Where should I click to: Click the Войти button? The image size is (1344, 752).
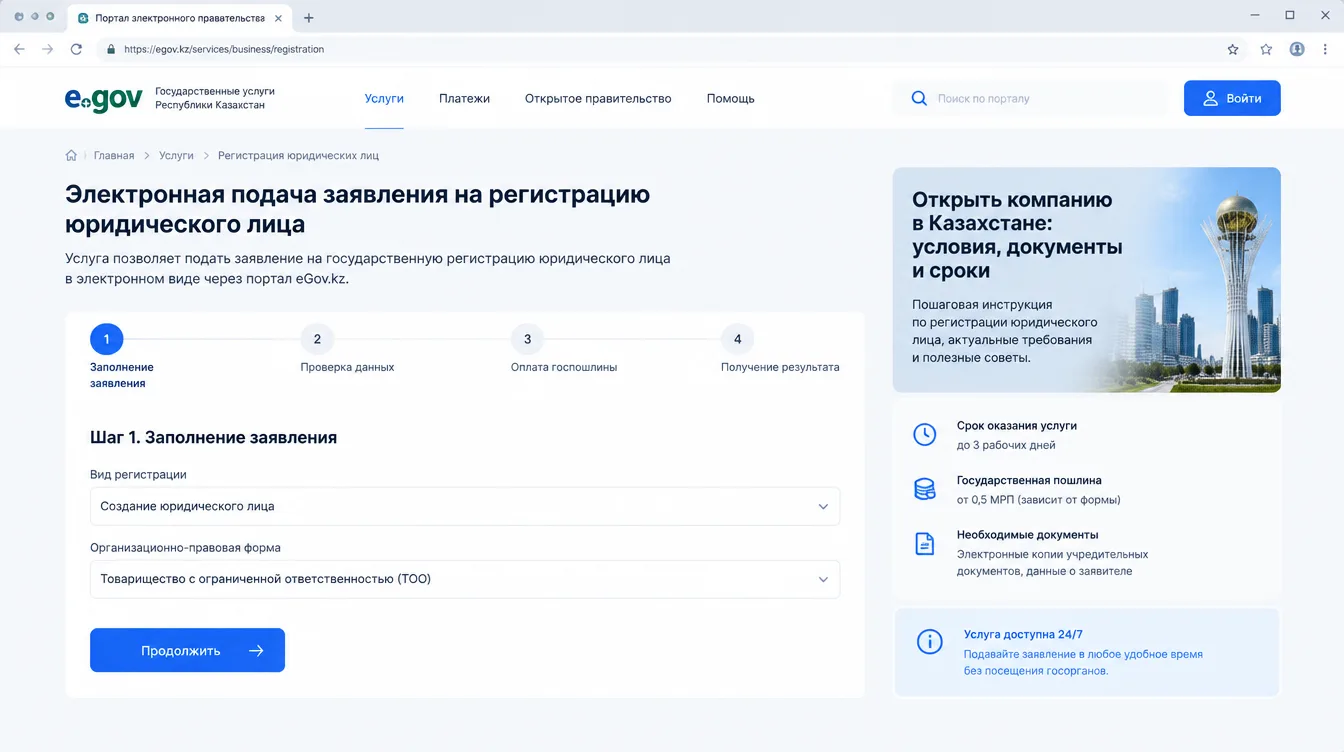pyautogui.click(x=1232, y=98)
